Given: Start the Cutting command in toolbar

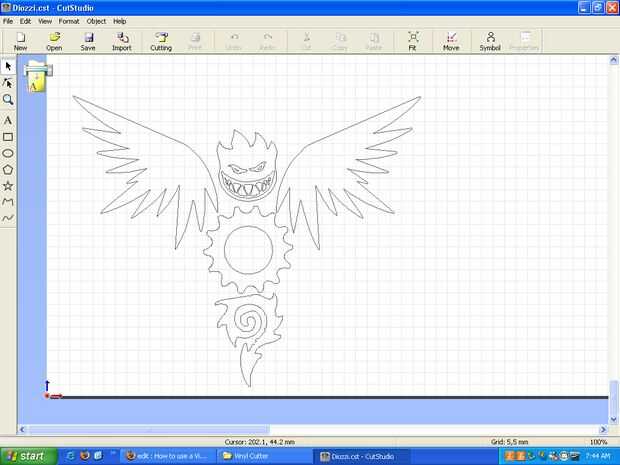Looking at the screenshot, I should coord(161,41).
